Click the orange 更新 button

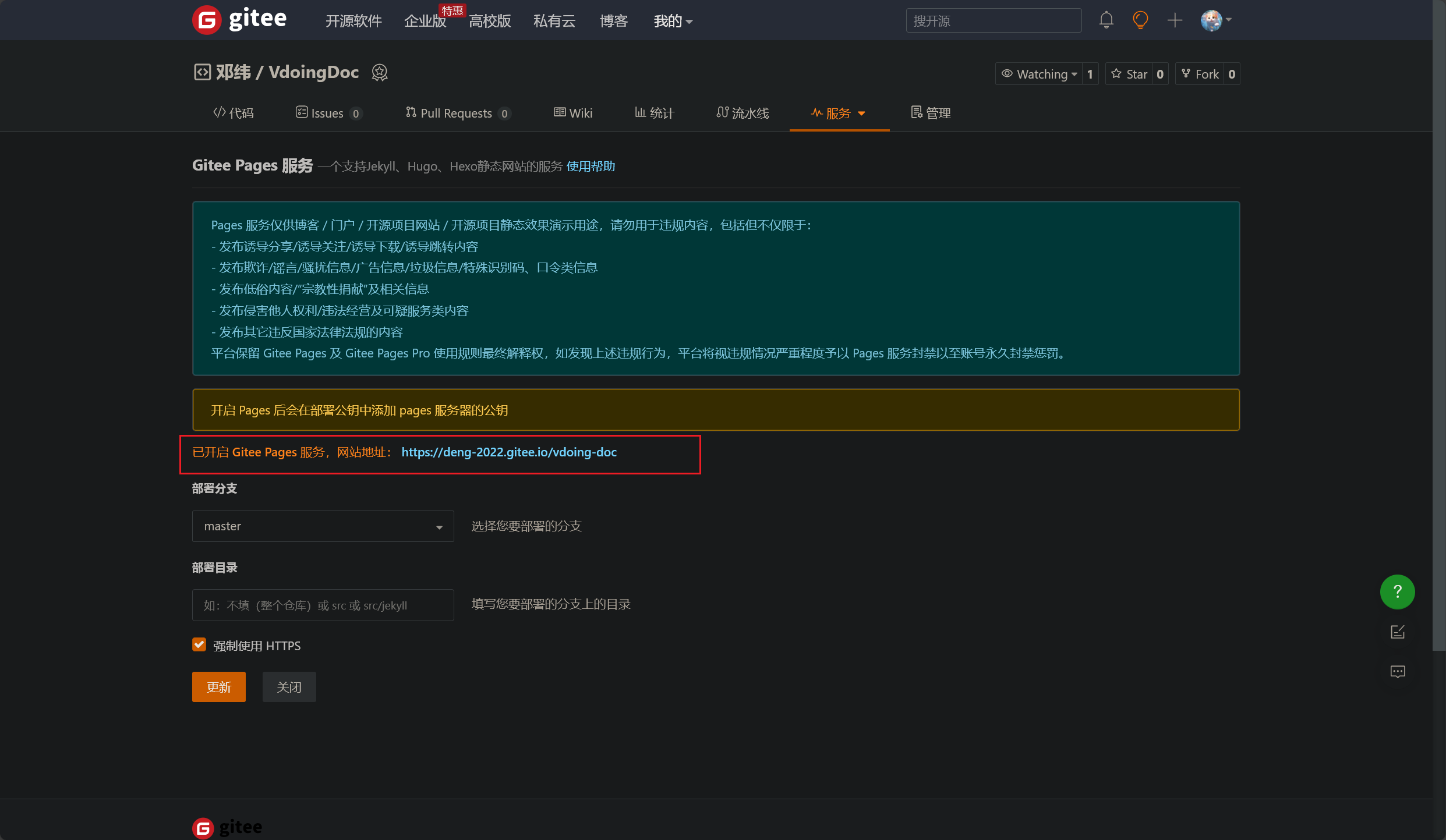[219, 687]
